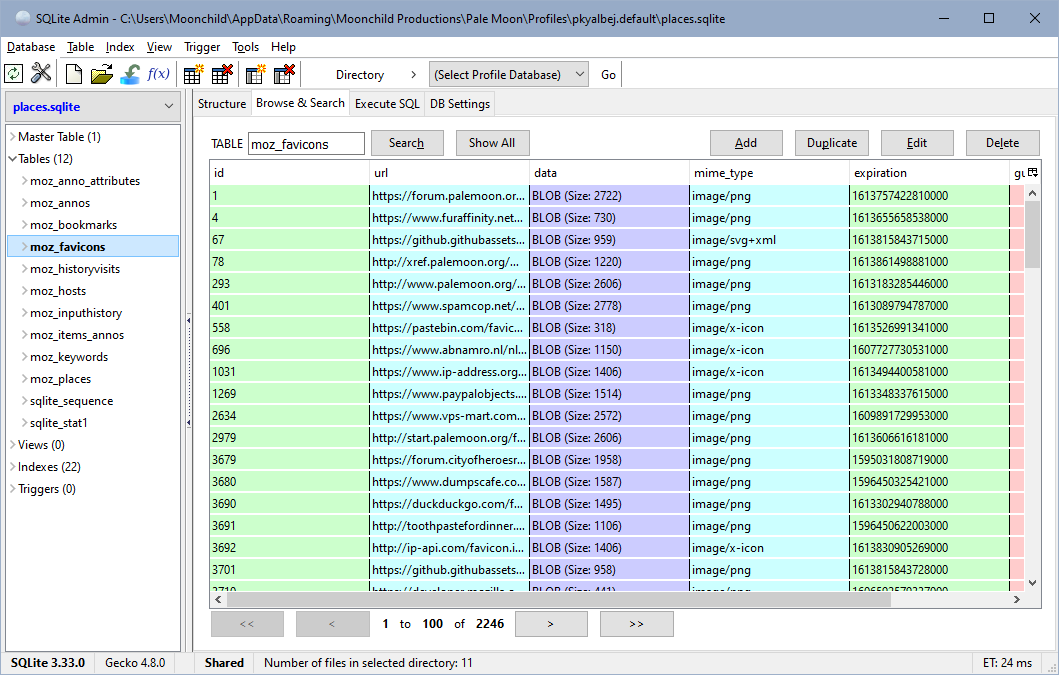This screenshot has width=1059, height=675.
Task: Click the open folder database icon
Action: tap(101, 74)
